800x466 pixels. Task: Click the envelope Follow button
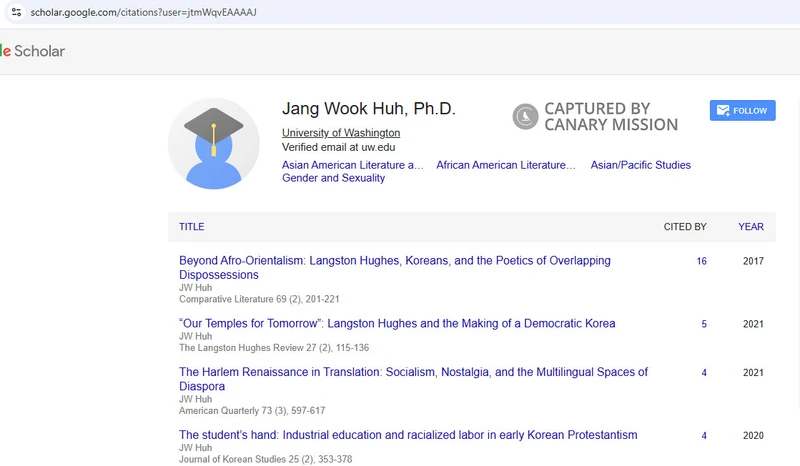742,111
